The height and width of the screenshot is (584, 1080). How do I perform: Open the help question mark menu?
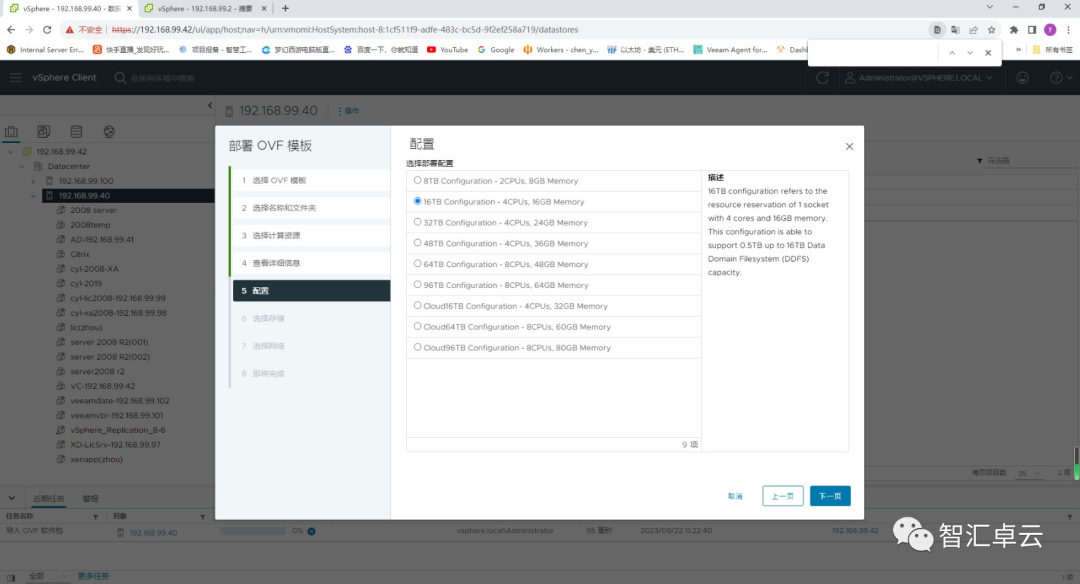tap(1061, 78)
